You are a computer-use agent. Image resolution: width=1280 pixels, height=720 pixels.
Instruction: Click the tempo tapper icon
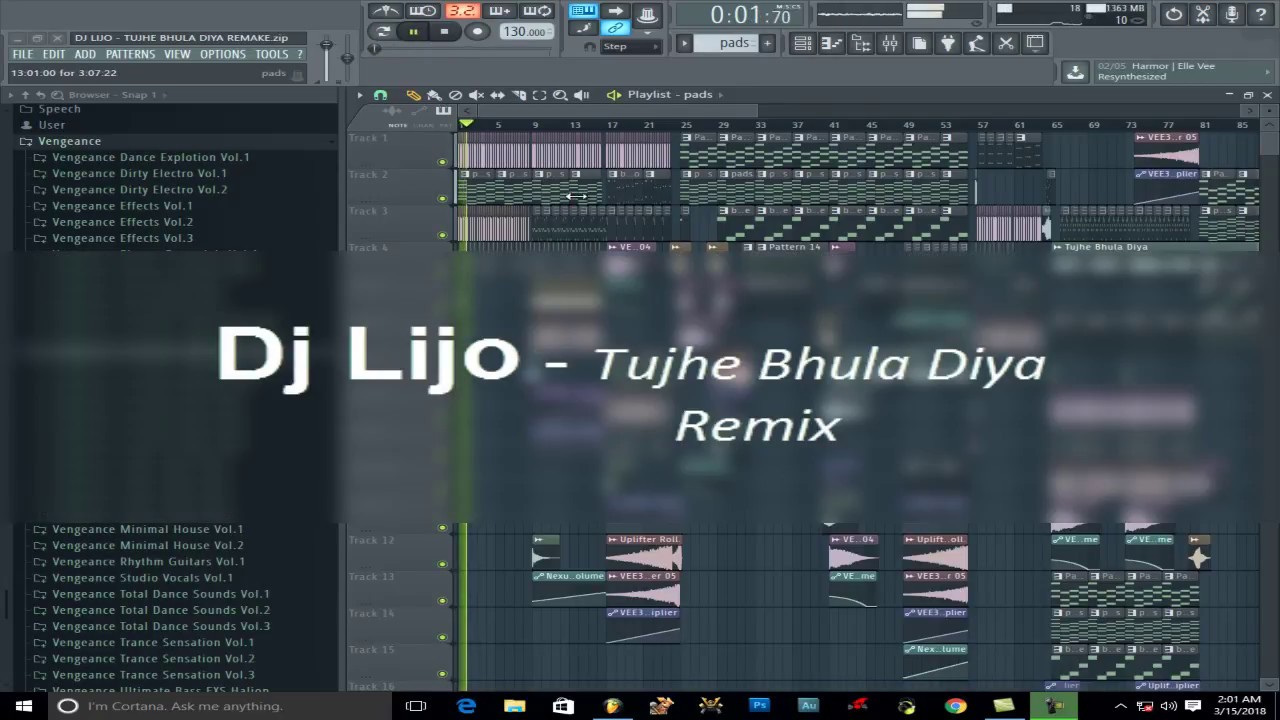(x=977, y=43)
